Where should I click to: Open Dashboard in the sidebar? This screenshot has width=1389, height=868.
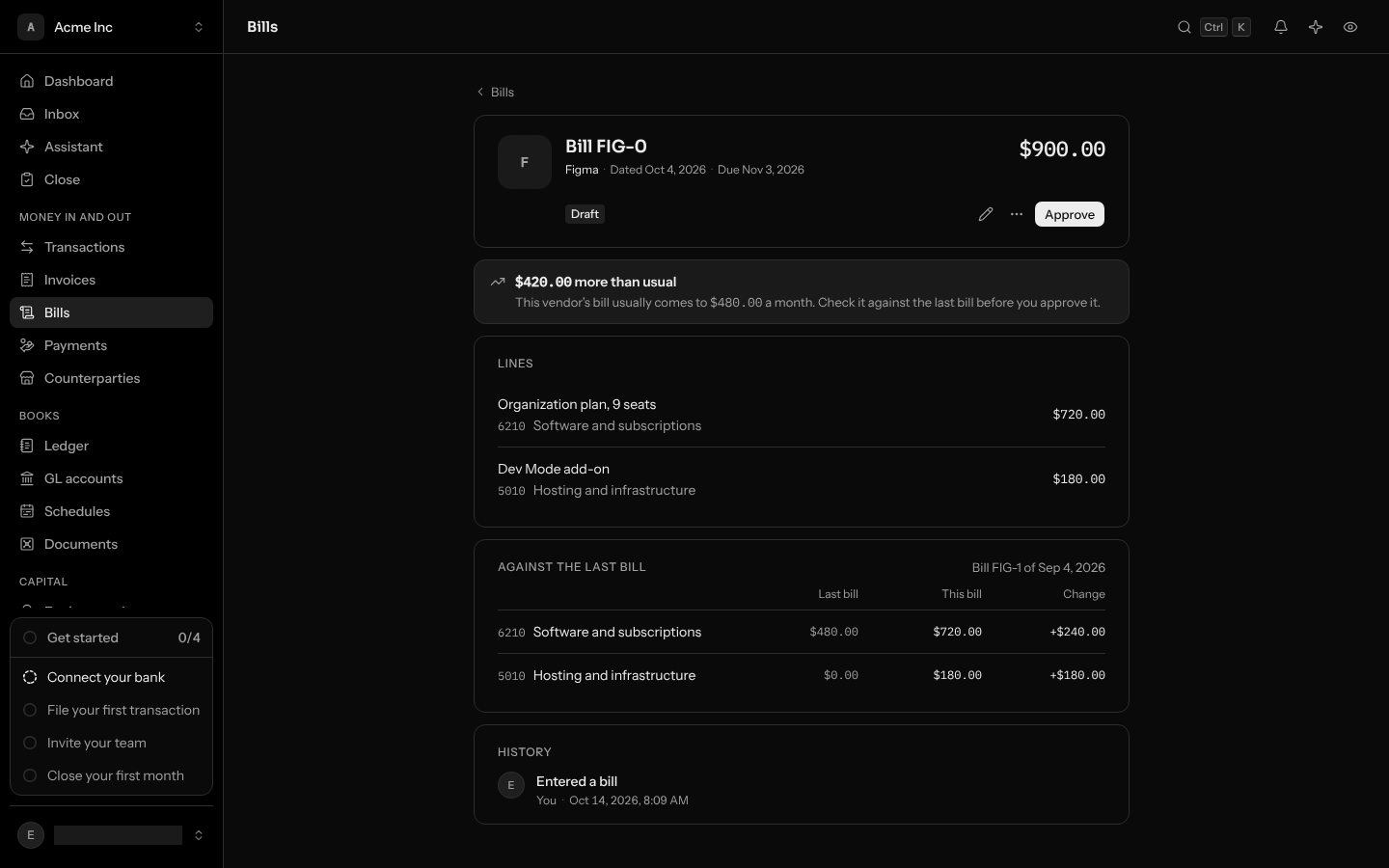[x=111, y=81]
